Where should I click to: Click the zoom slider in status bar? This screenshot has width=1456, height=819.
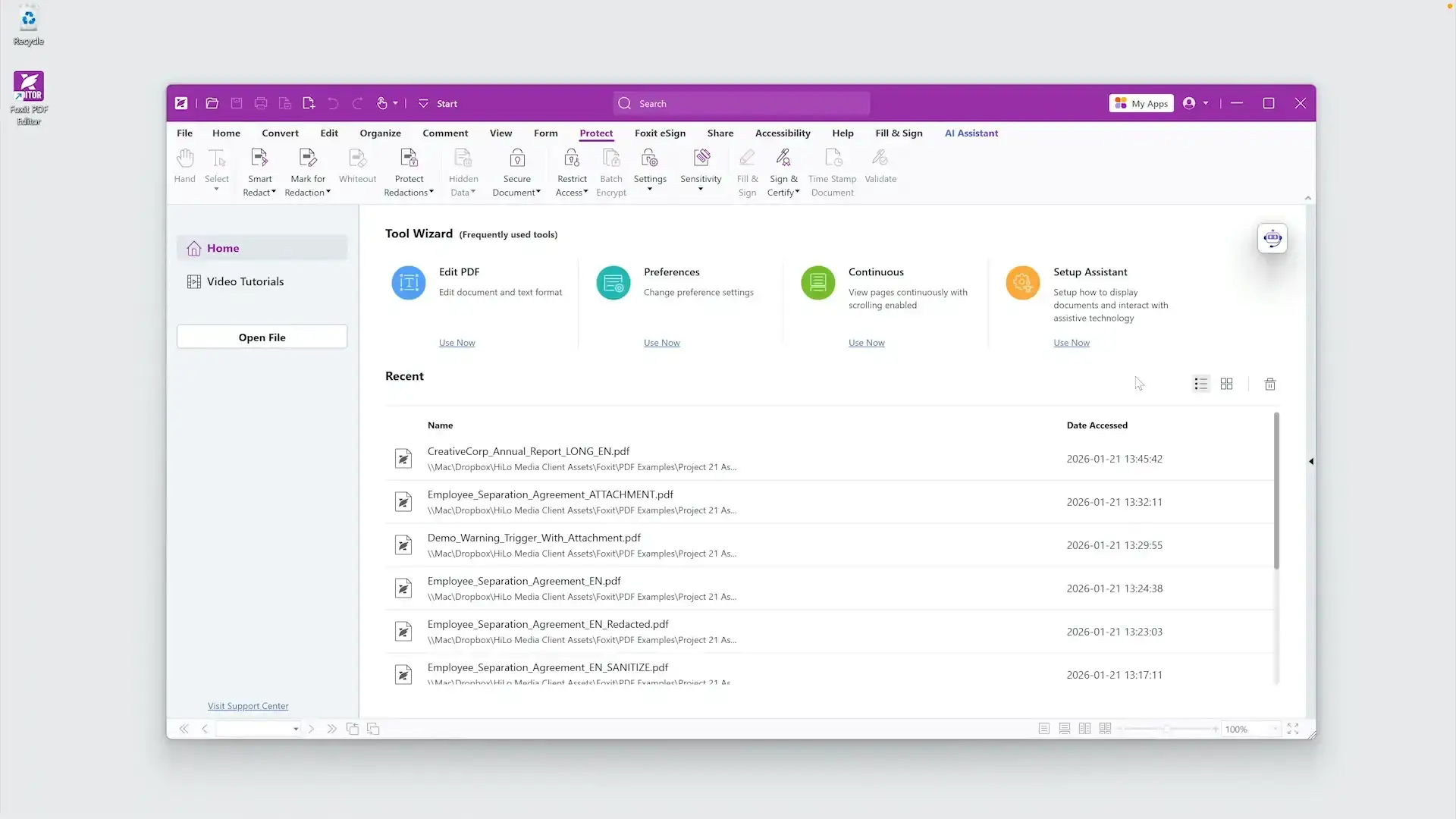1167,729
